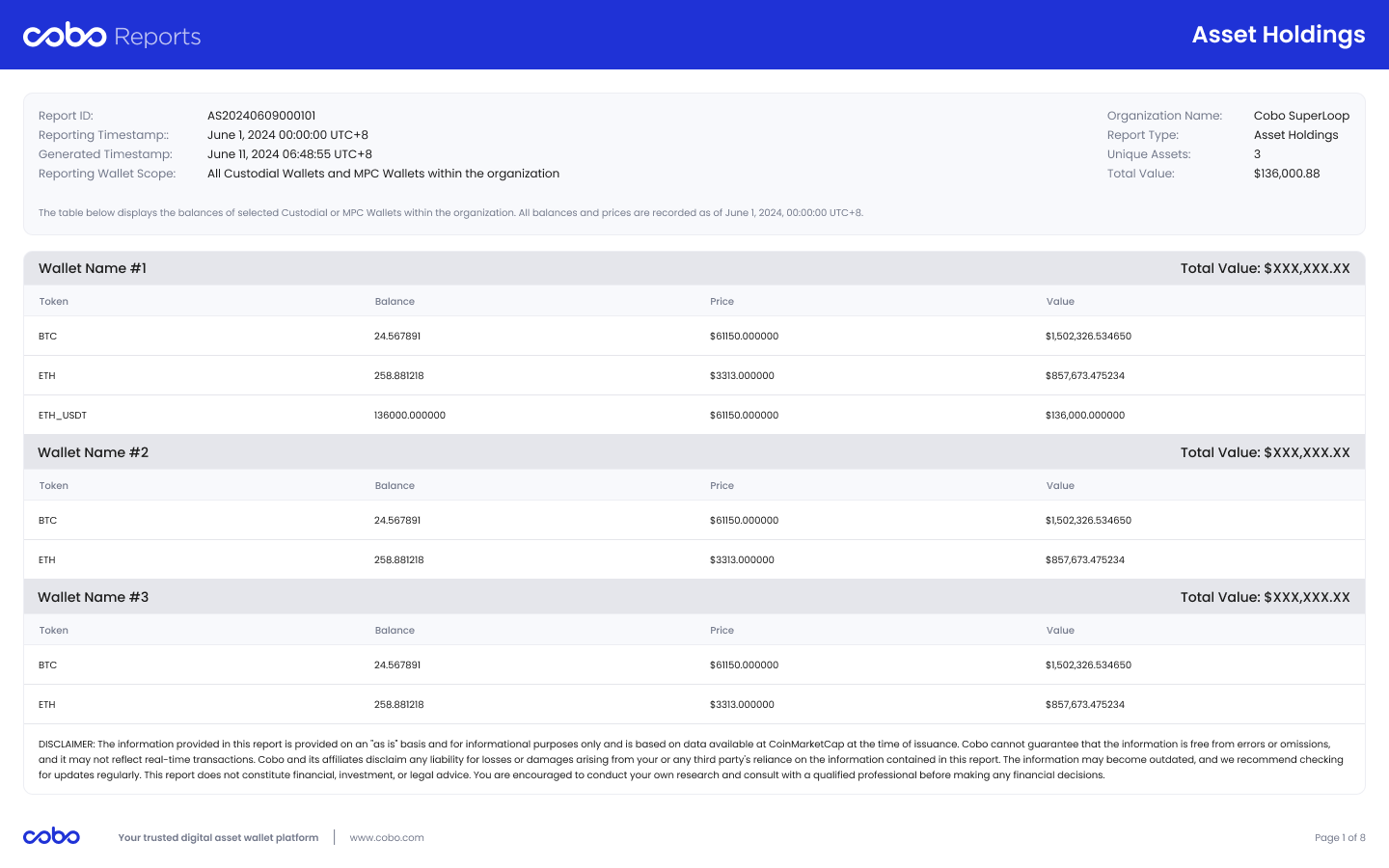Click Value column header in Wallet #2
The width and height of the screenshot is (1389, 868).
coord(1060,485)
